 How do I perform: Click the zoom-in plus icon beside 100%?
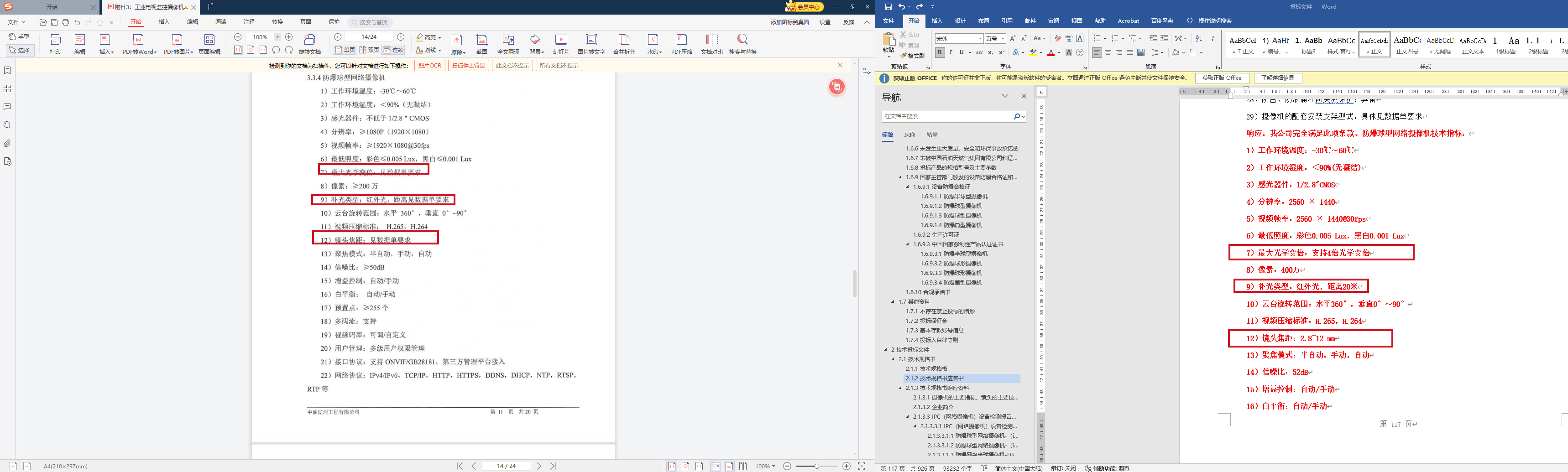[289, 37]
